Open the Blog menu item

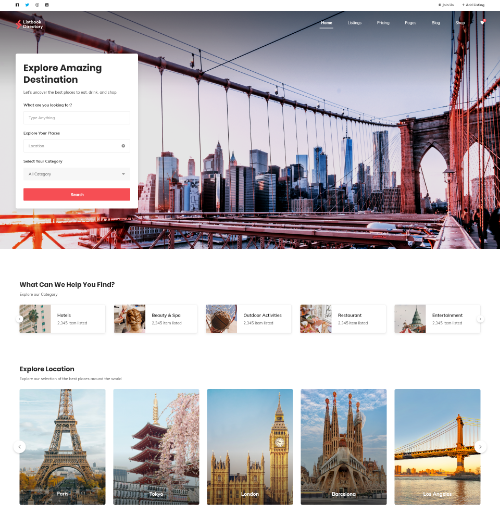click(x=436, y=23)
